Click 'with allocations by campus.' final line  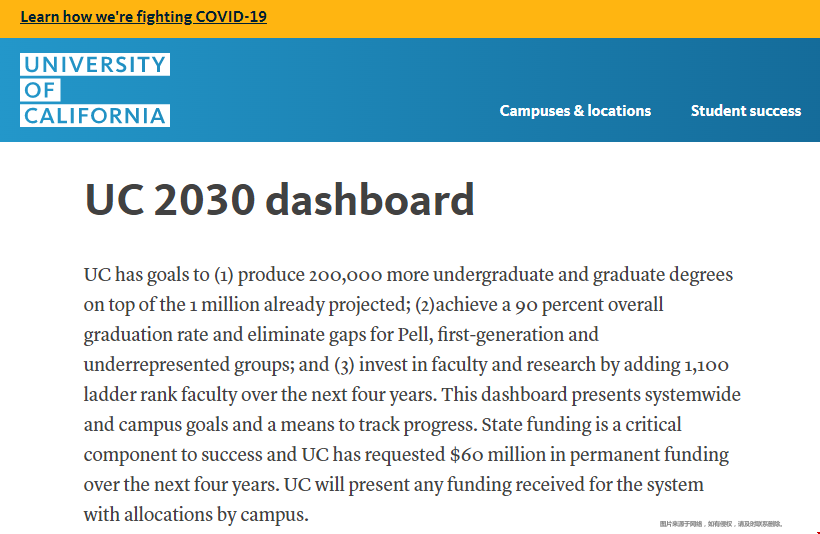[196, 515]
